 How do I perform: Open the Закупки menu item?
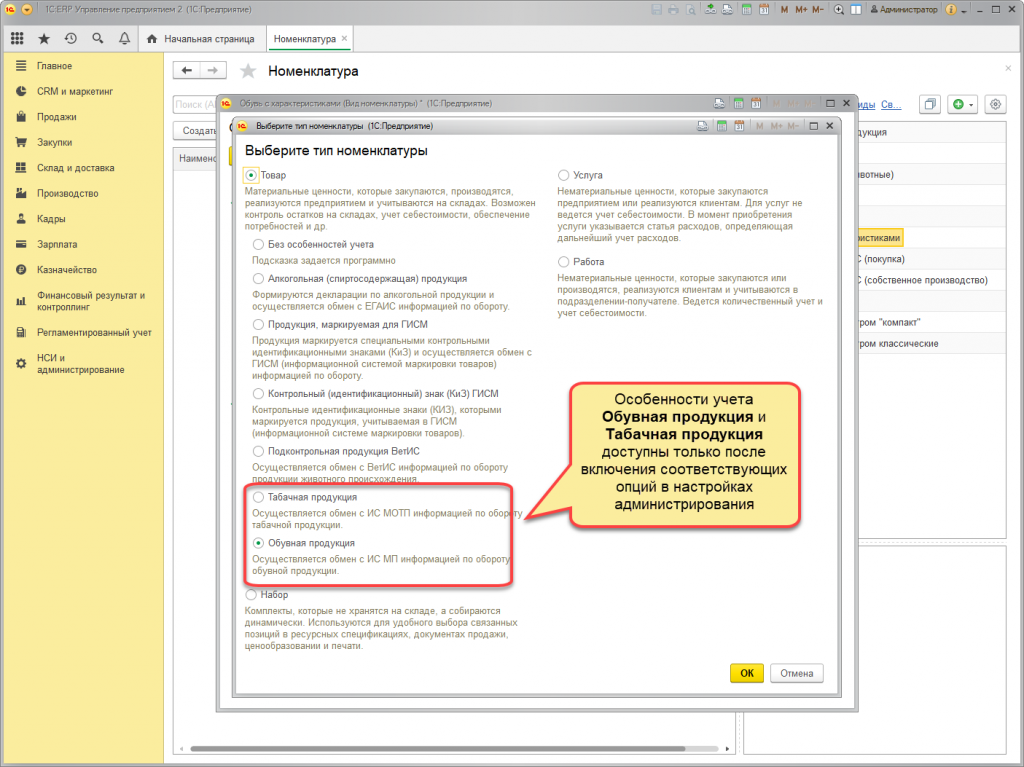coord(54,142)
